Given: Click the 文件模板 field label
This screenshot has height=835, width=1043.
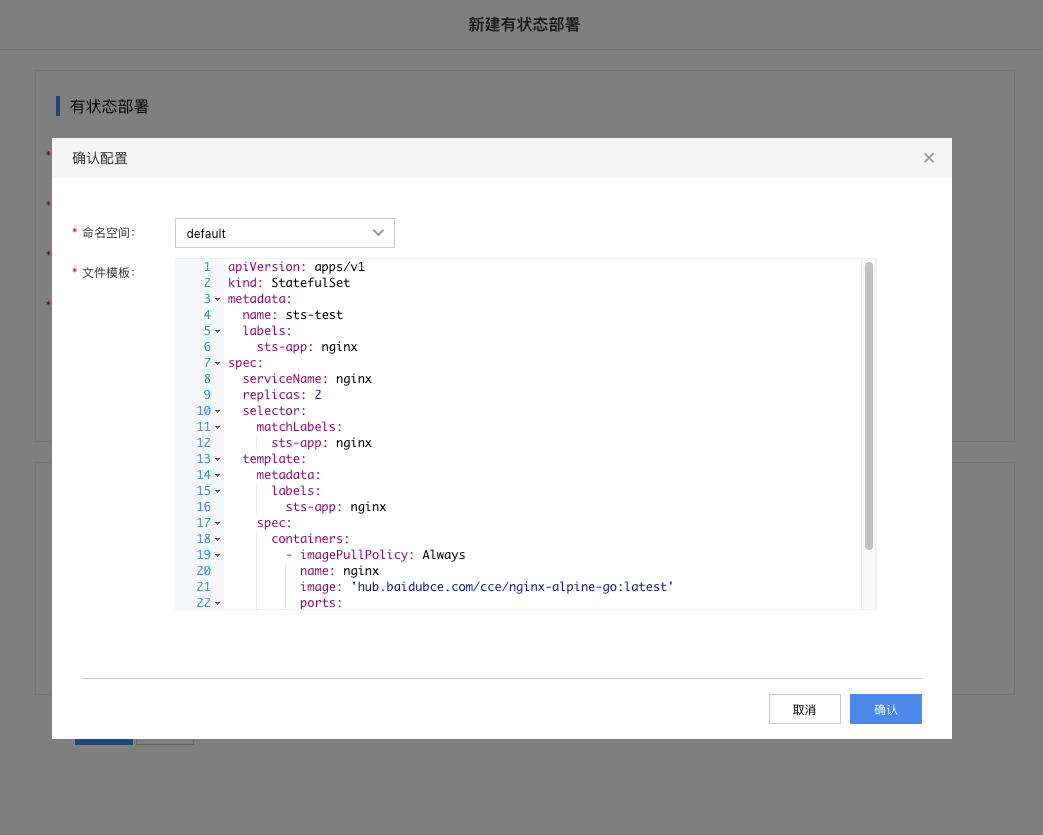Looking at the screenshot, I should pos(108,273).
